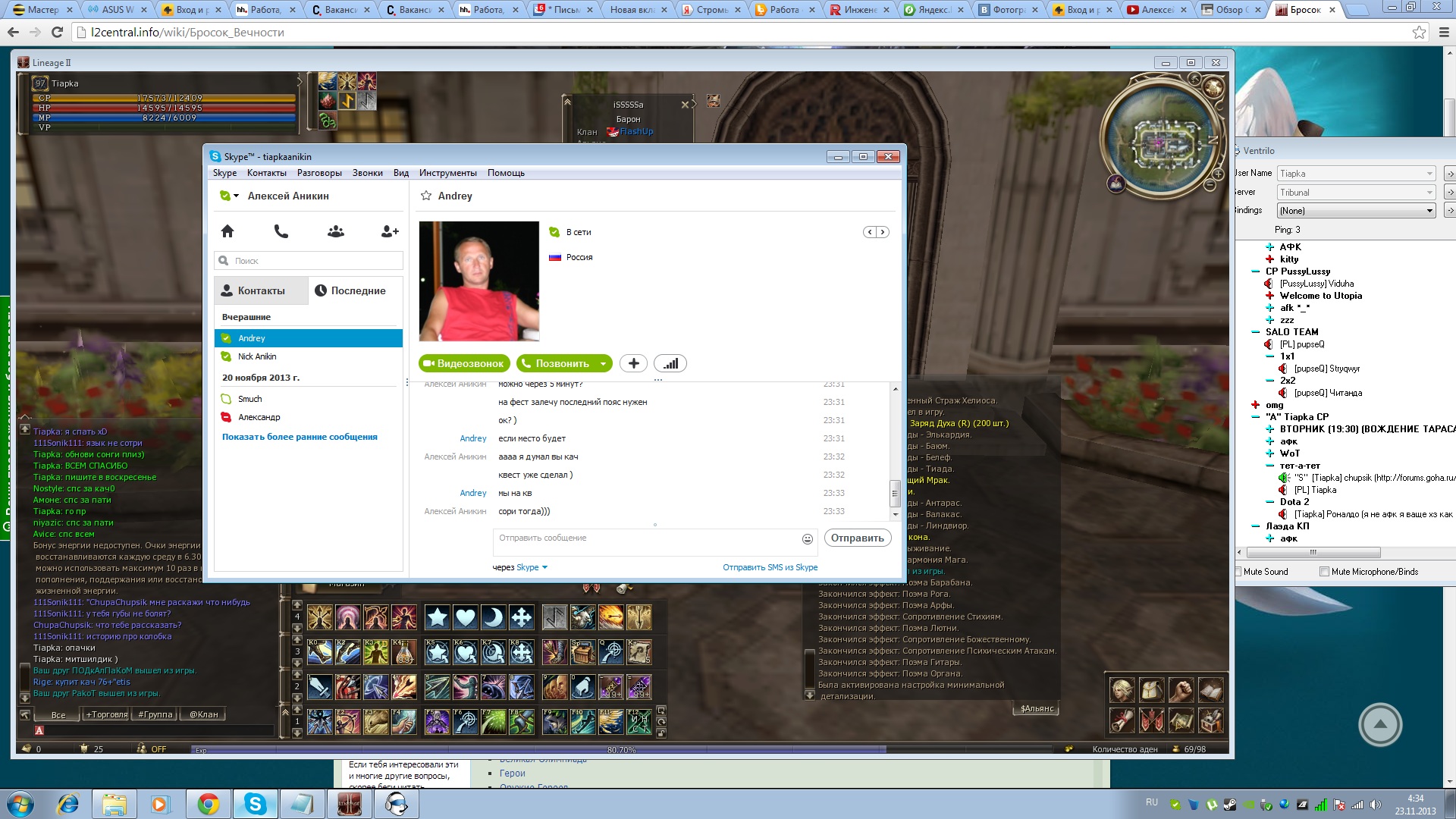Open the Skype call phones icon
Image resolution: width=1456 pixels, height=819 pixels.
pyautogui.click(x=281, y=231)
